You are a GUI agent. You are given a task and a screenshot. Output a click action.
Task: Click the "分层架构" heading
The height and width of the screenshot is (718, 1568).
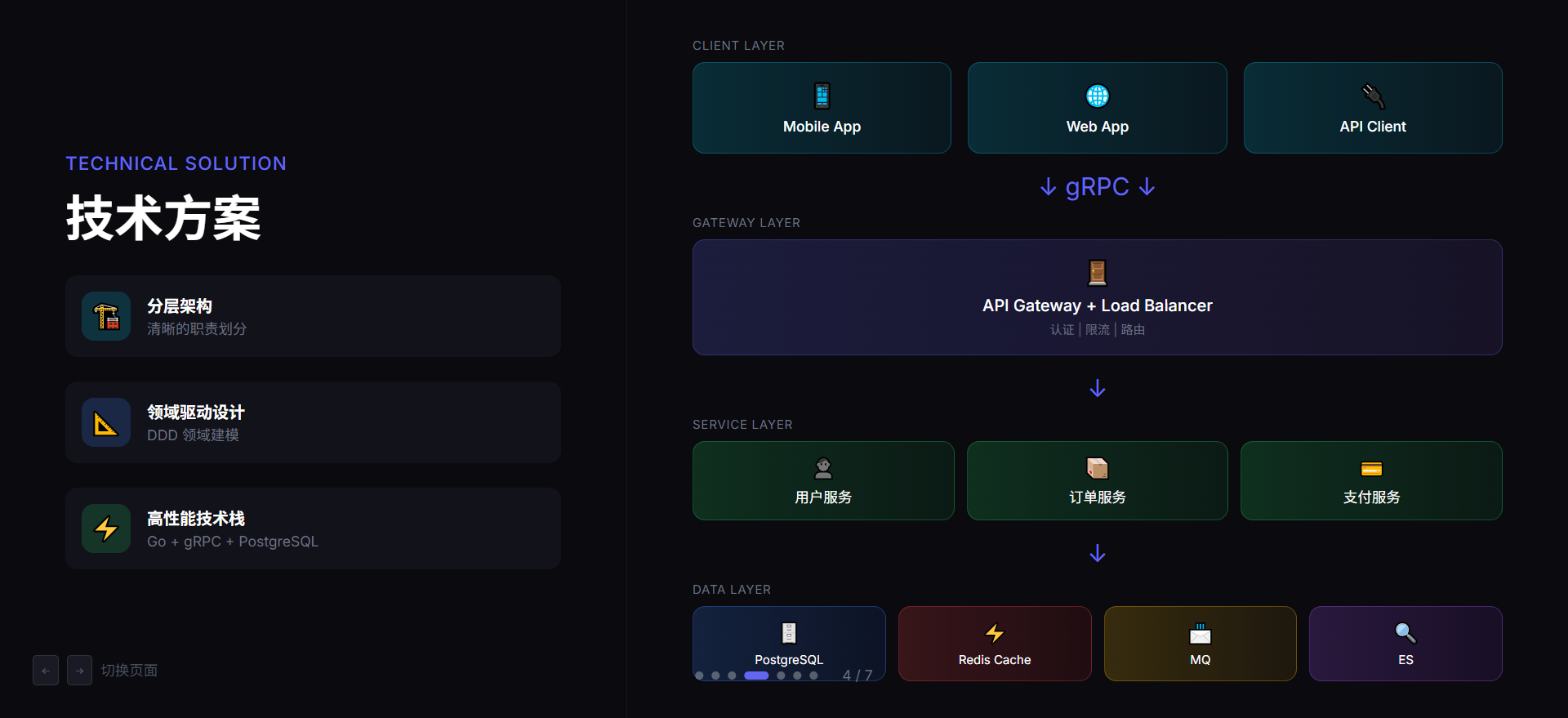pyautogui.click(x=180, y=306)
